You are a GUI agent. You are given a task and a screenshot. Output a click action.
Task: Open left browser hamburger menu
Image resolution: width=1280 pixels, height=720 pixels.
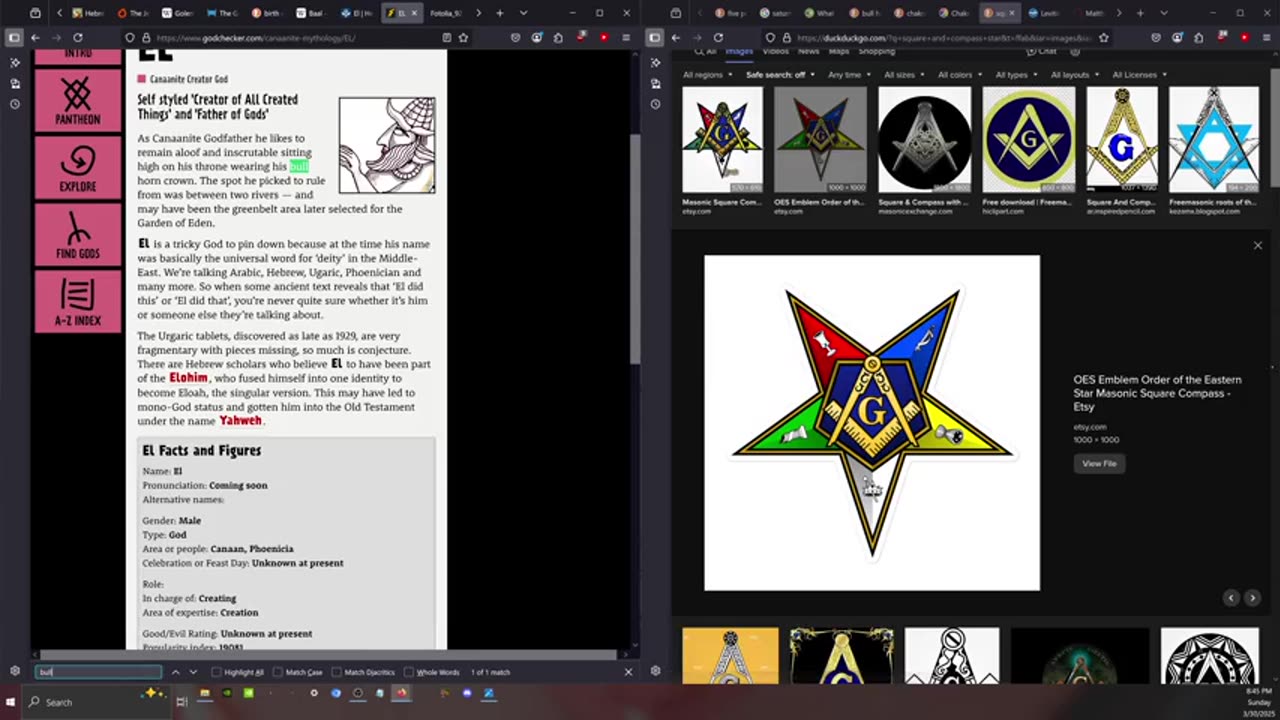pyautogui.click(x=626, y=37)
